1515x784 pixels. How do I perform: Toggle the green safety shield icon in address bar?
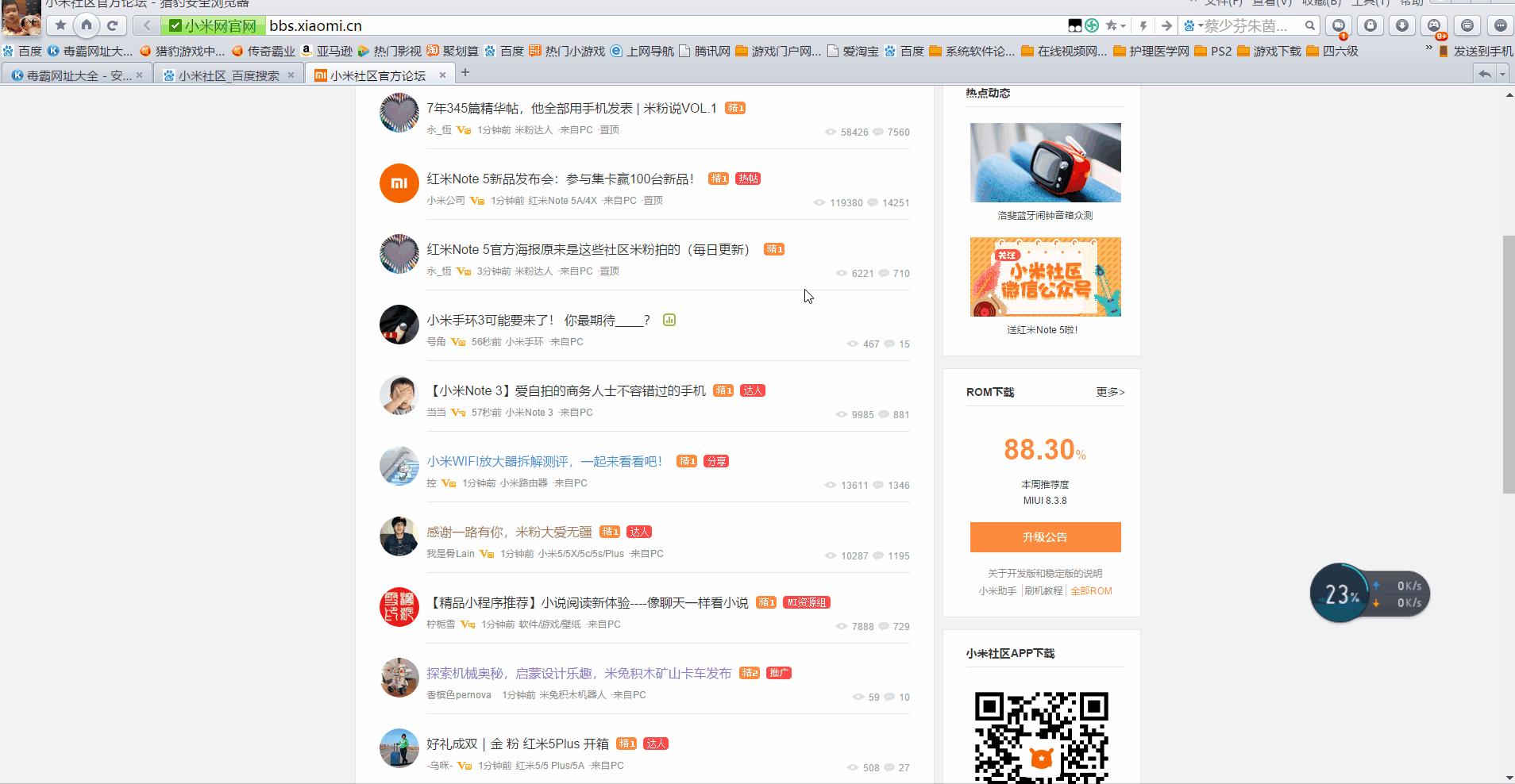click(174, 25)
